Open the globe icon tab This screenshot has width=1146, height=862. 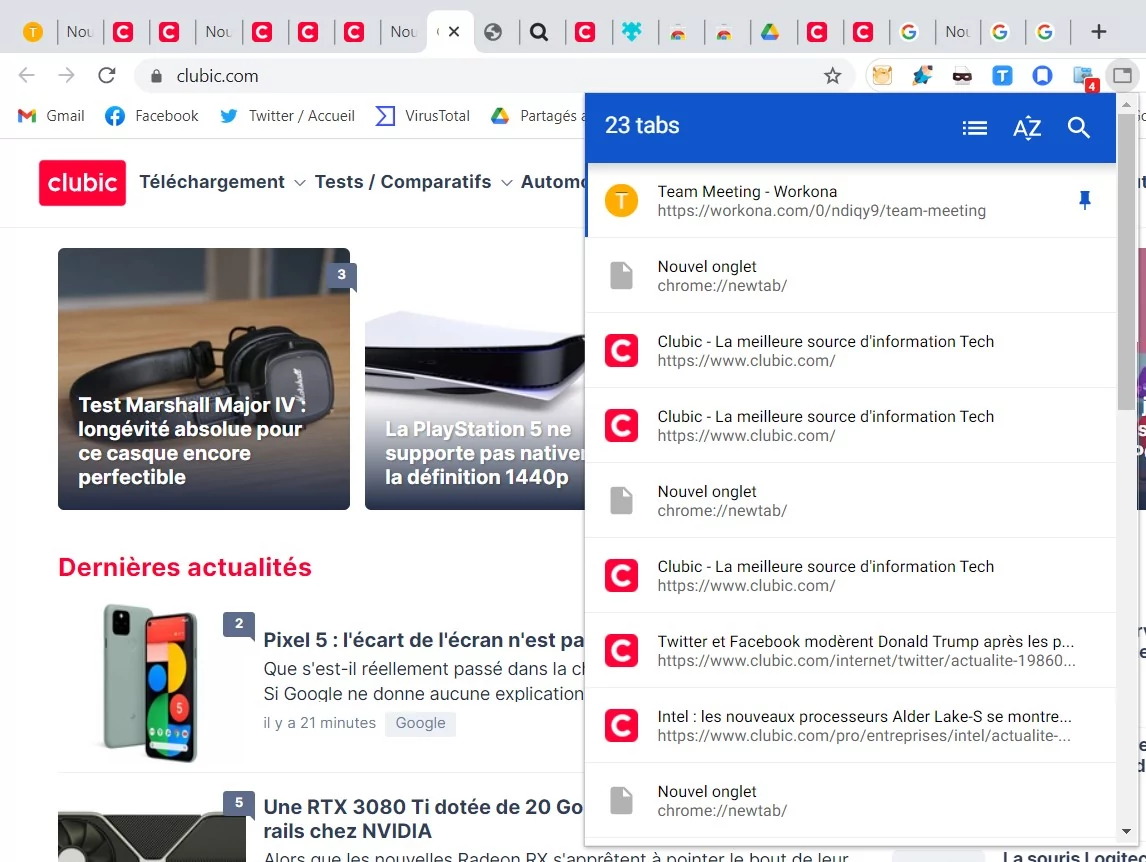(x=493, y=32)
